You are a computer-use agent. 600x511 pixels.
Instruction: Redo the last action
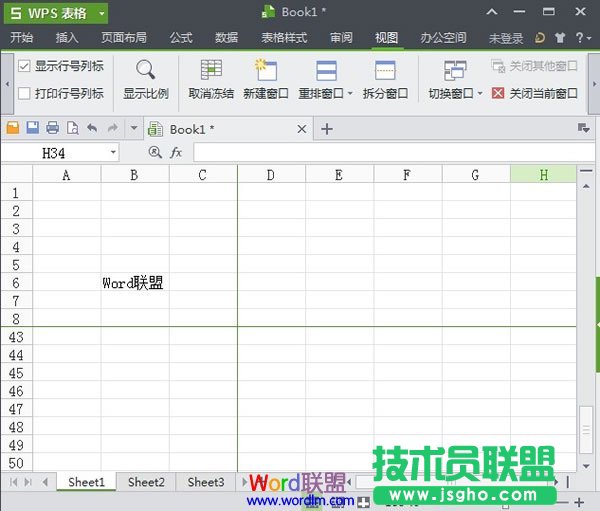[112, 128]
